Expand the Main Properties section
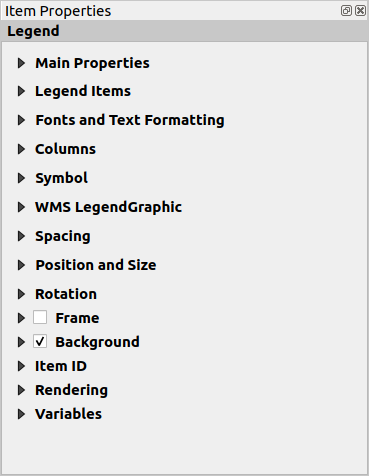369x476 pixels. click(21, 63)
